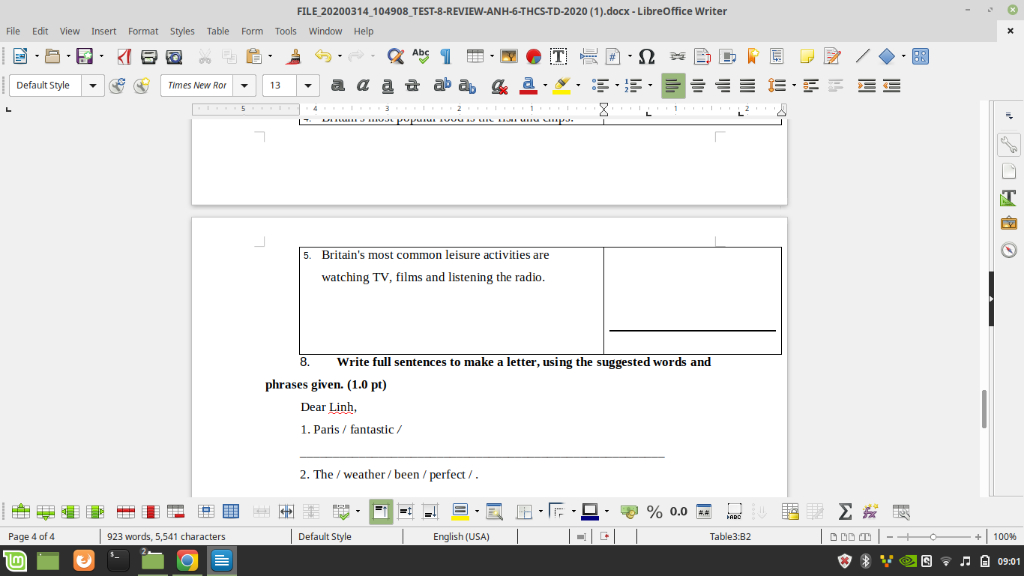Click 'English (USA)' language status field
1024x576 pixels.
[461, 537]
